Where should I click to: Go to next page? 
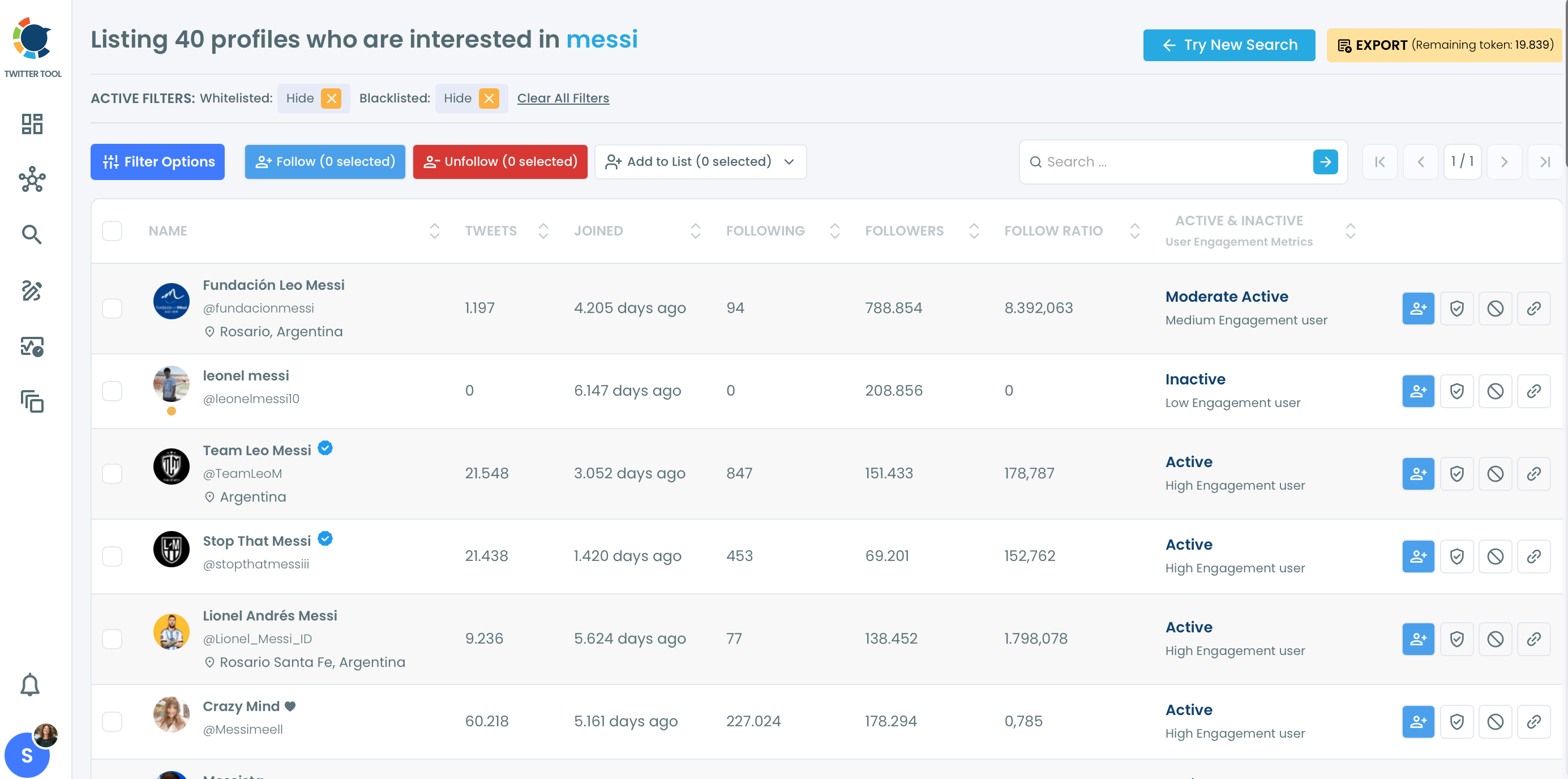coord(1504,162)
